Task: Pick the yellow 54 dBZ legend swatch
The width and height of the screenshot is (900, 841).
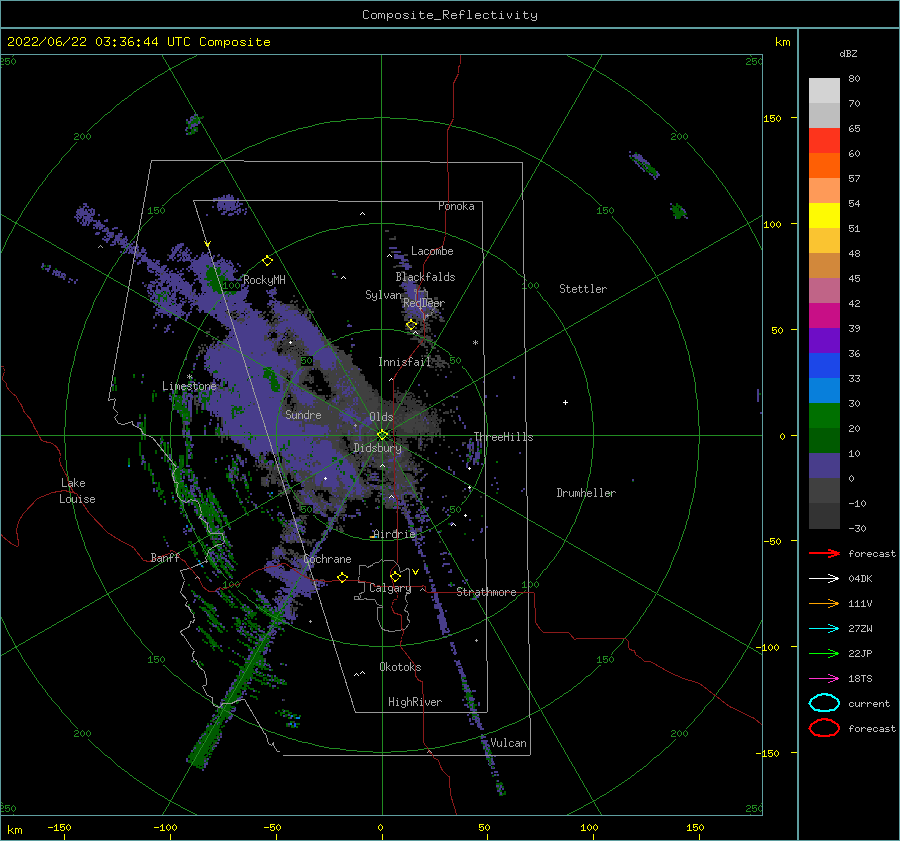Action: (824, 215)
